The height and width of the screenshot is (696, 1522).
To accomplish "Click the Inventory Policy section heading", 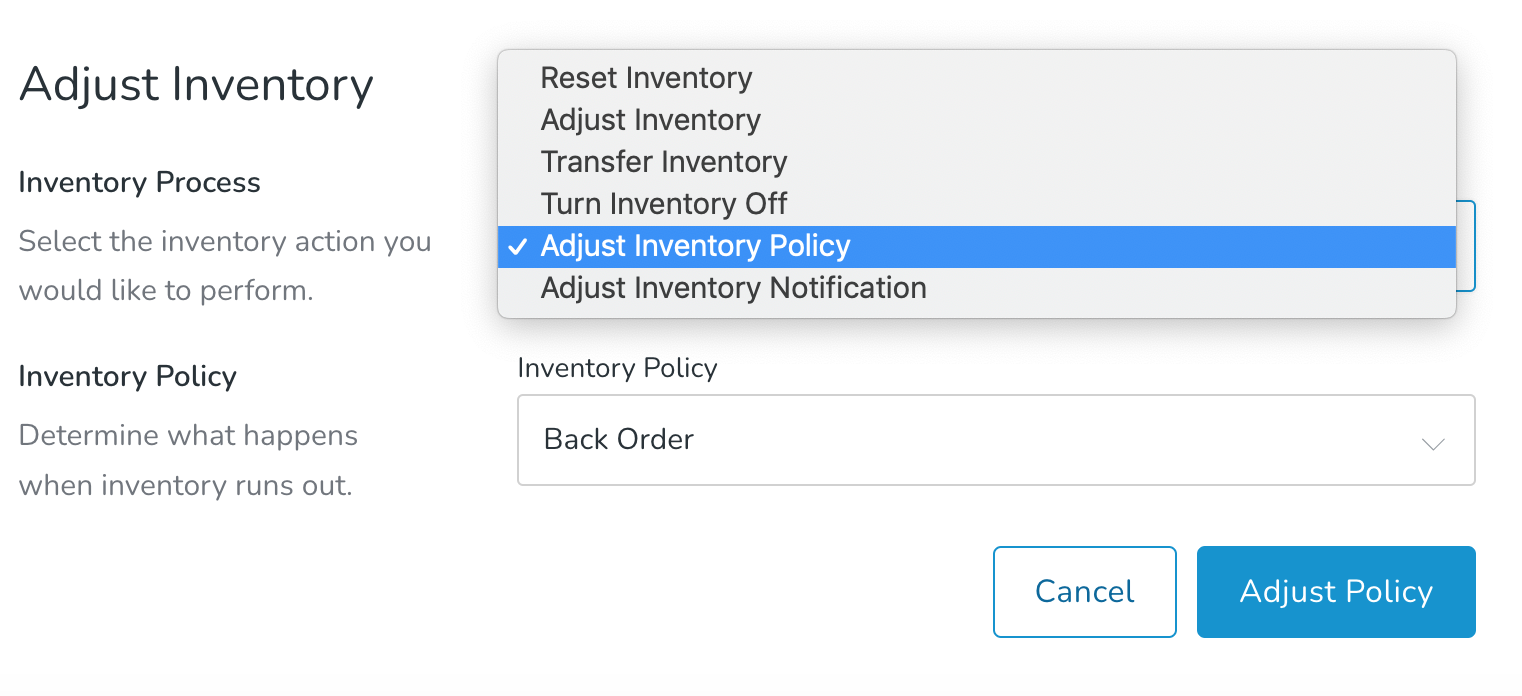I will pos(127,376).
